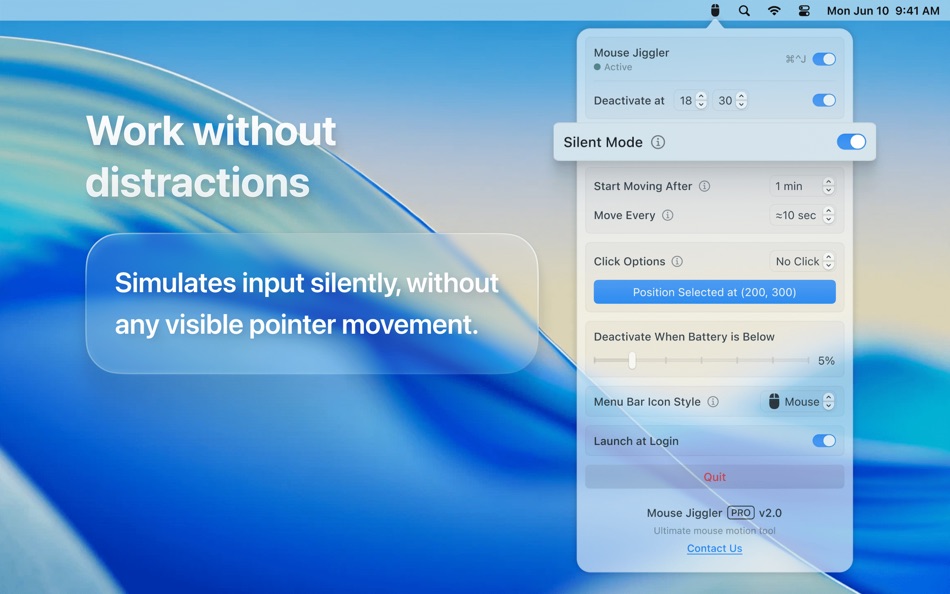Open the Contact Us link
Screen dimensions: 950x594
pos(714,548)
